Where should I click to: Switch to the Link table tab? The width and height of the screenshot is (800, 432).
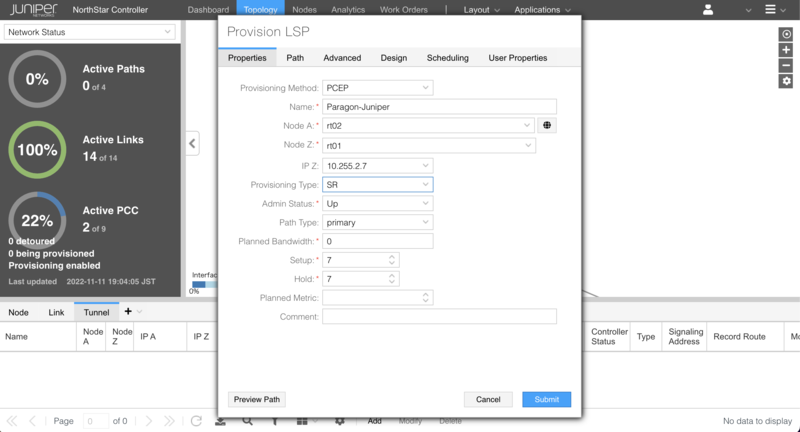pyautogui.click(x=56, y=312)
